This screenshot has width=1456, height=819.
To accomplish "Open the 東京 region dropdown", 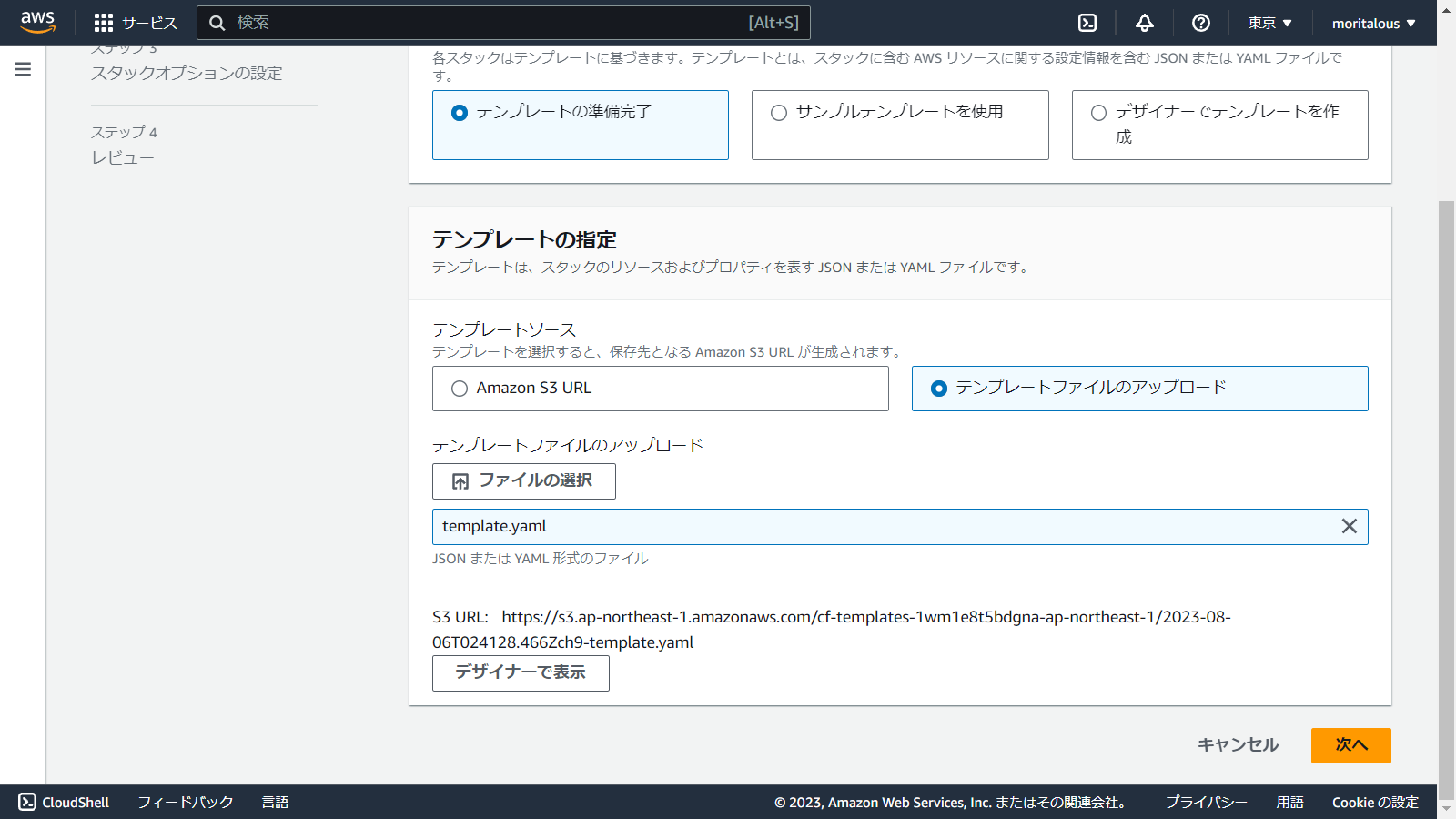I will click(x=1269, y=23).
